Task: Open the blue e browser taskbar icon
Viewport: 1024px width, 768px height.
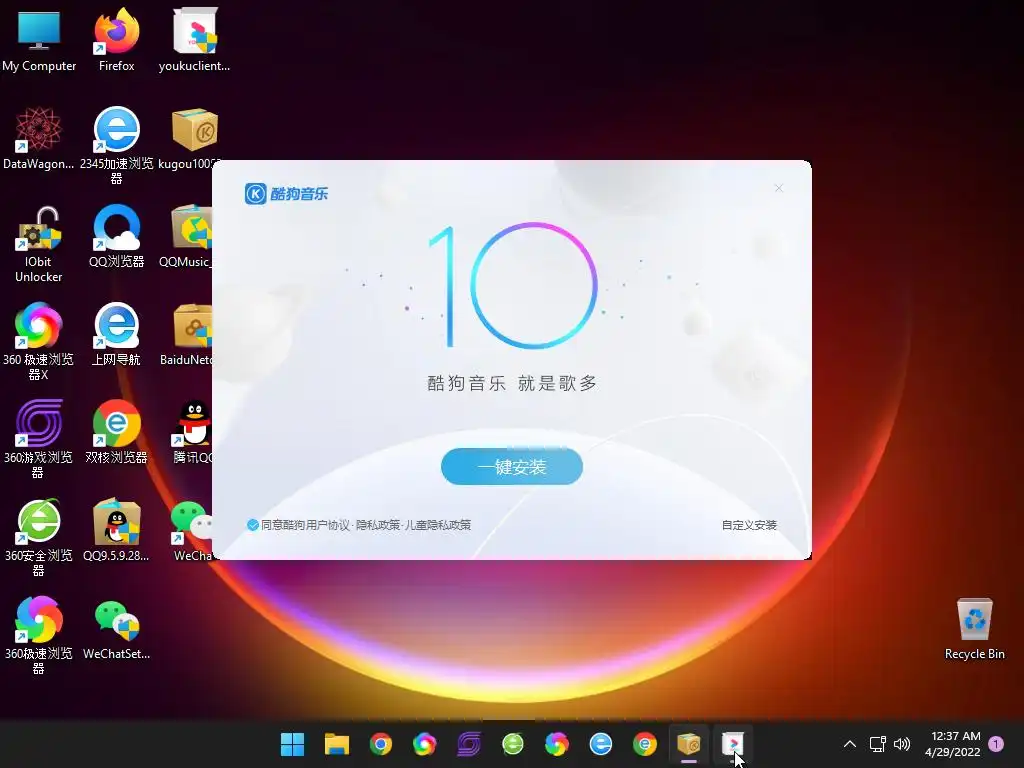Action: click(x=601, y=744)
